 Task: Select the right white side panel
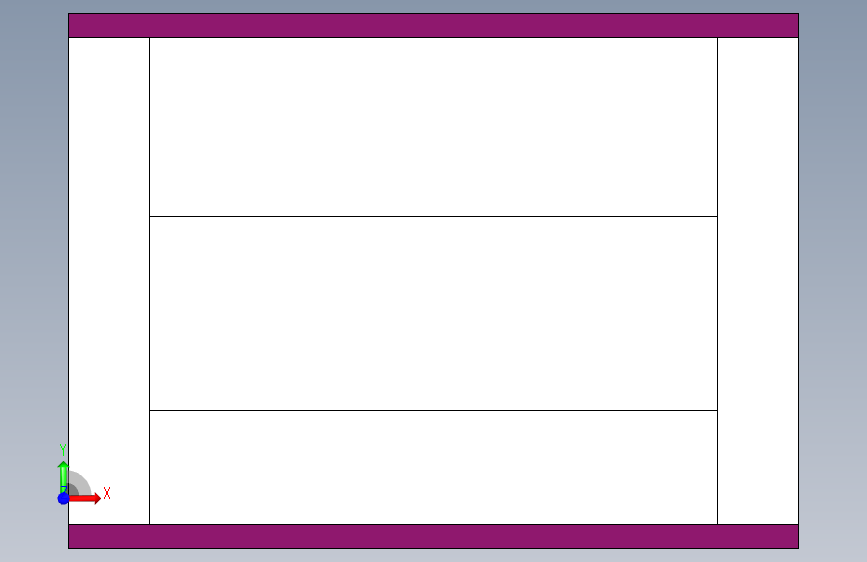[758, 281]
